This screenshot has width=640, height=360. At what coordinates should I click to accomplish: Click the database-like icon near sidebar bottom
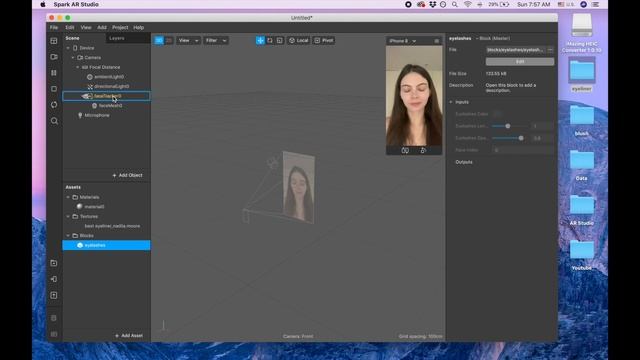click(54, 318)
